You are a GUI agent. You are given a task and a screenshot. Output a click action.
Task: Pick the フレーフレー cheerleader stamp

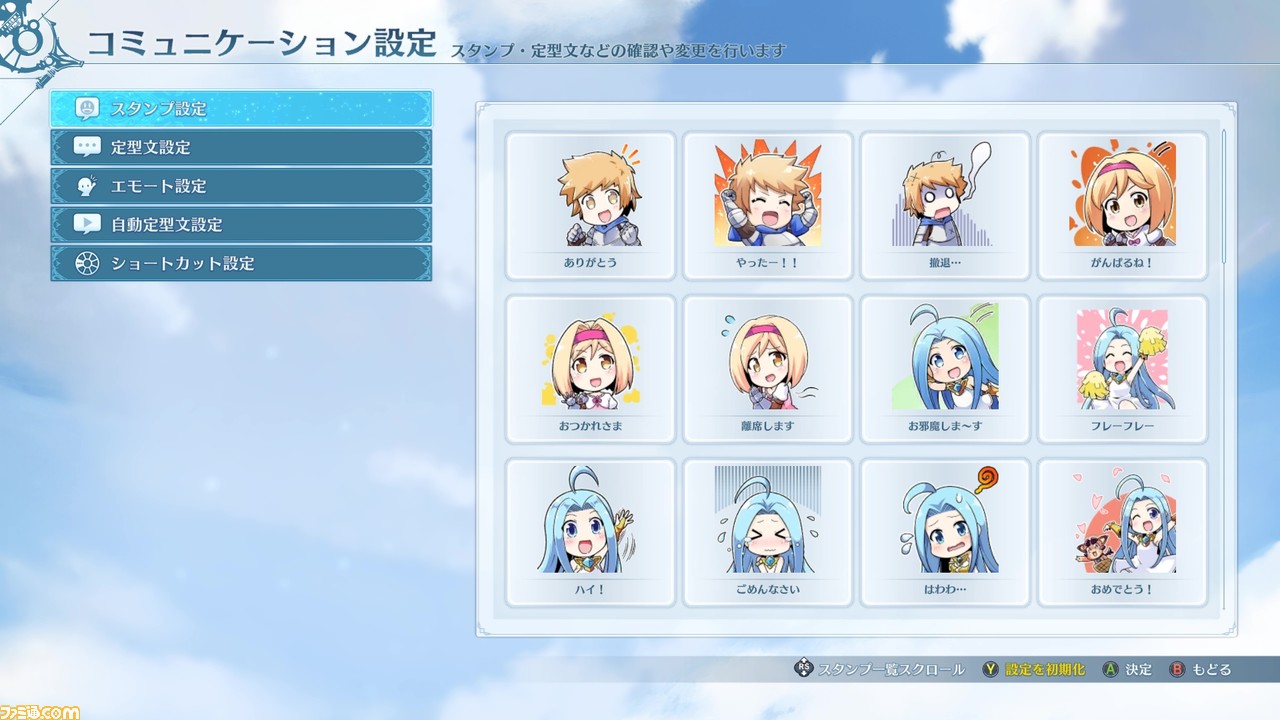(1122, 369)
